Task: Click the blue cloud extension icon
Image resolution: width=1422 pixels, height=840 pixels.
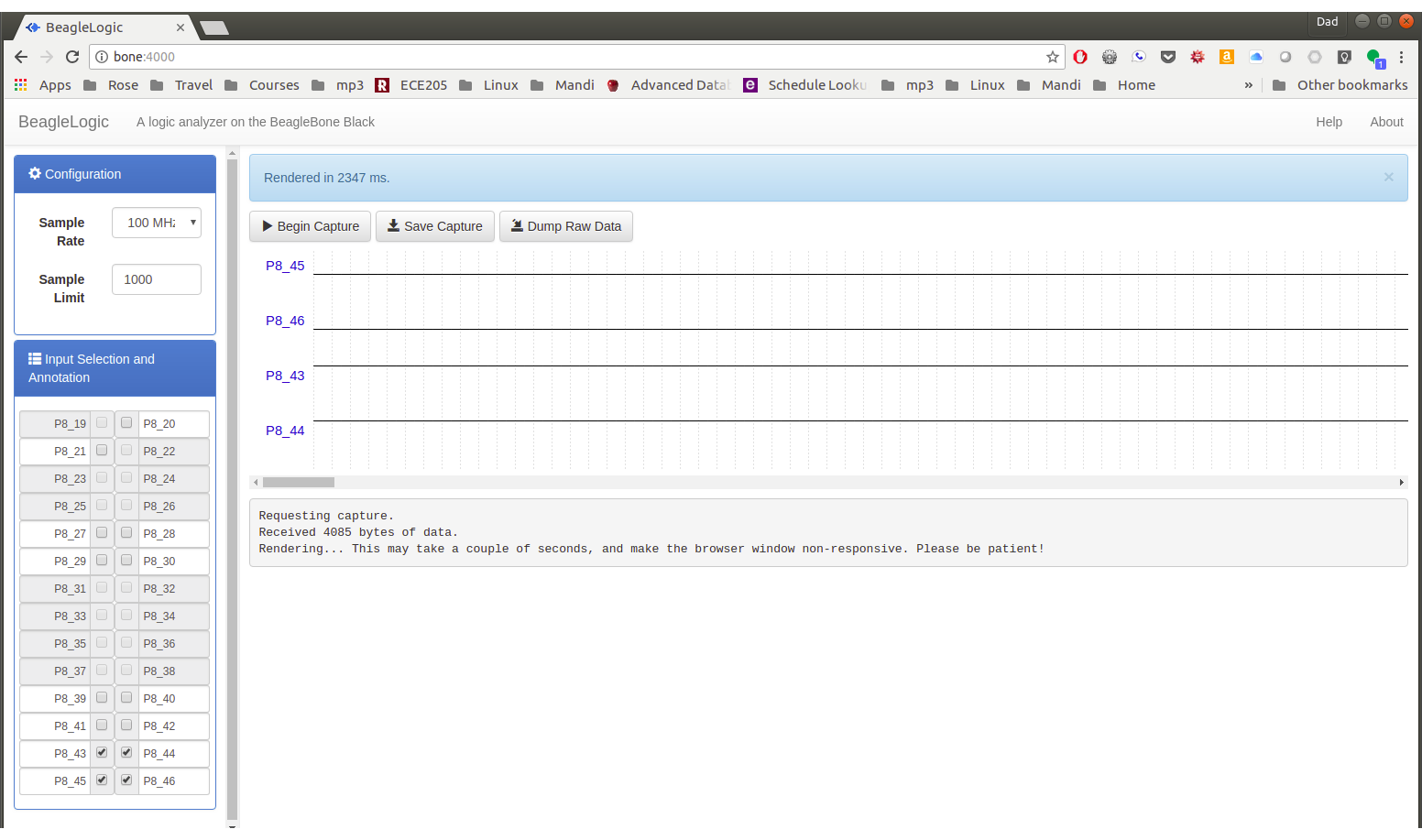Action: pyautogui.click(x=1256, y=57)
